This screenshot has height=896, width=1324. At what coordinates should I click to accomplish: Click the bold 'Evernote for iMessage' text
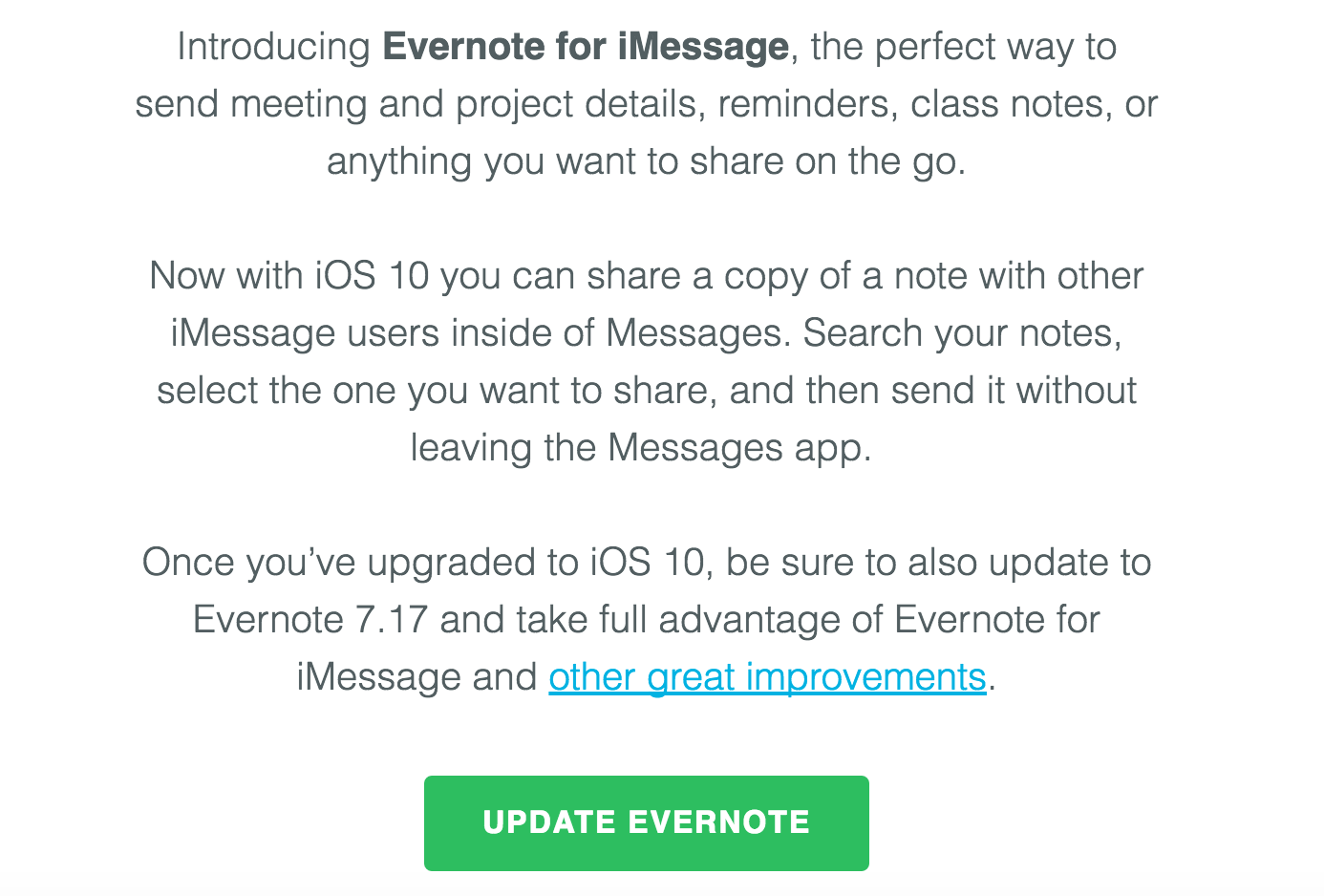pos(586,47)
